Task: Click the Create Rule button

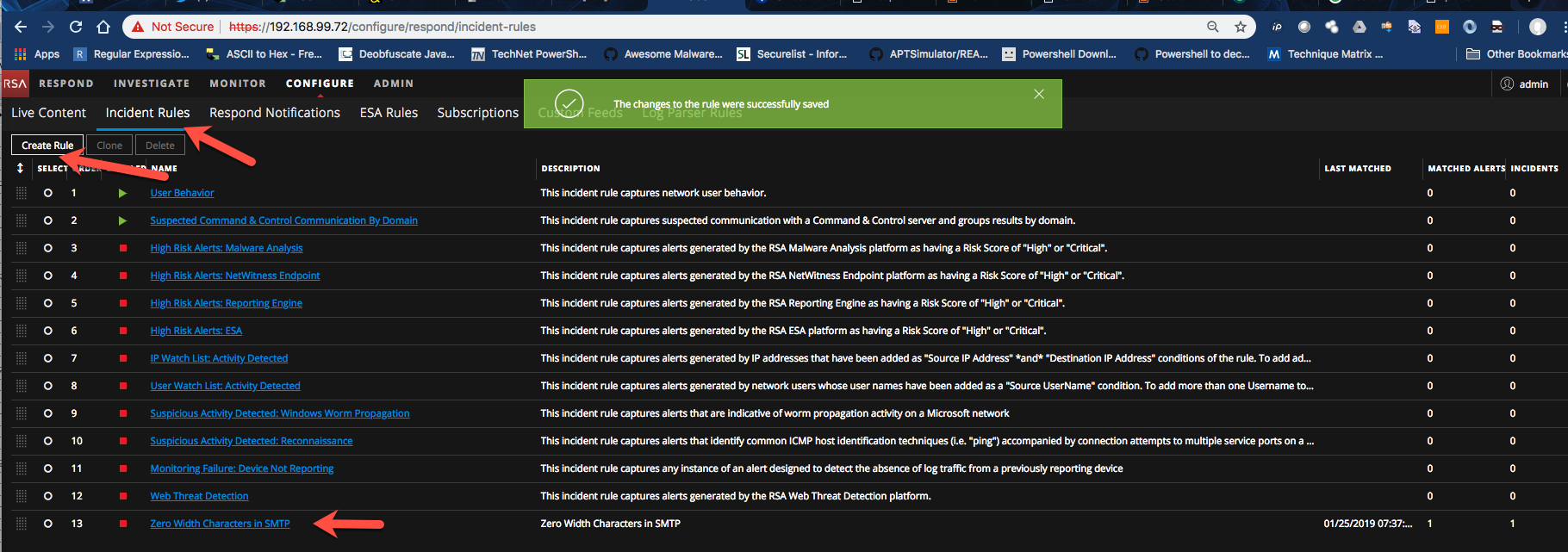Action: (47, 146)
